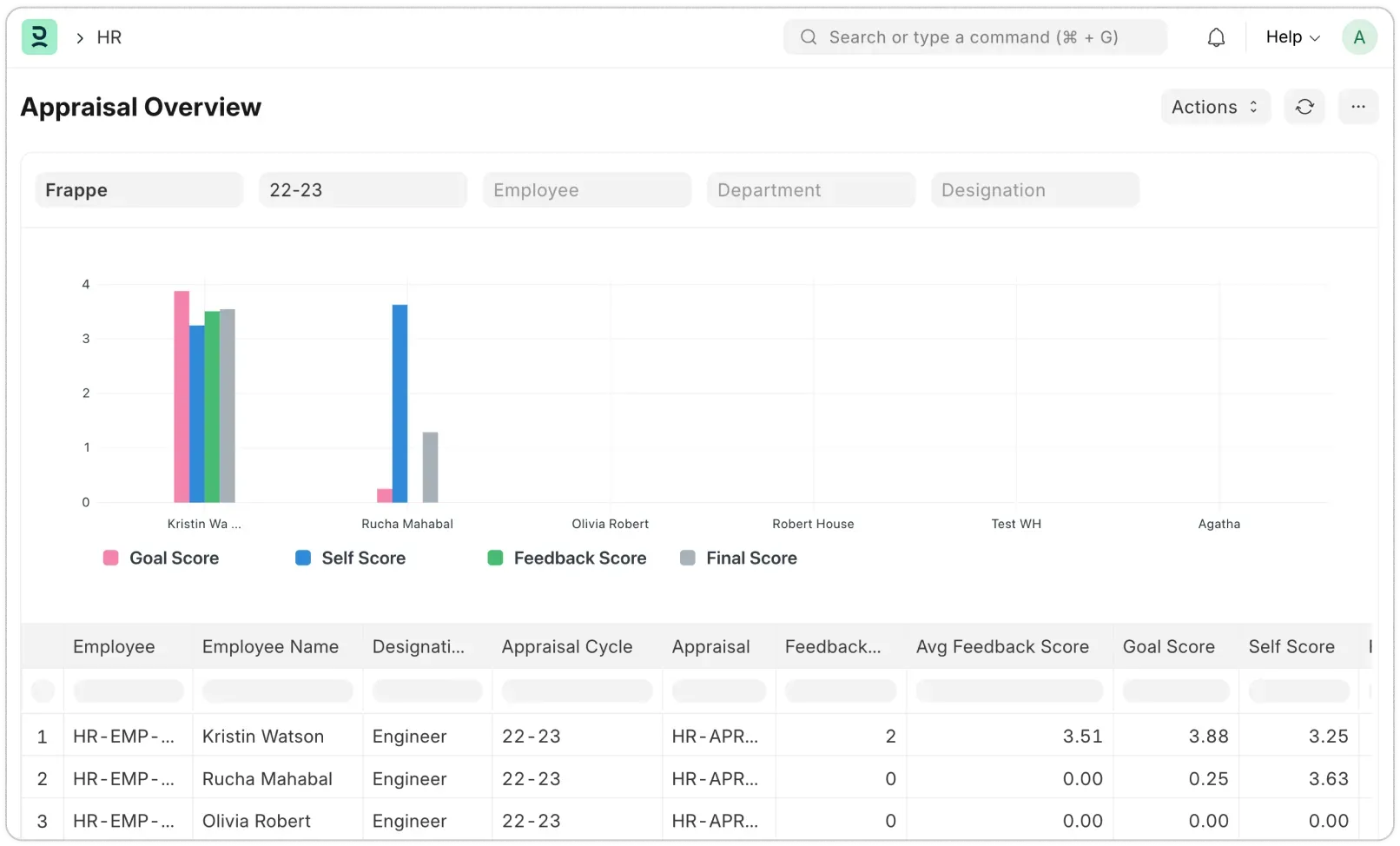
Task: Open the Designation filter dropdown
Action: coord(1035,189)
